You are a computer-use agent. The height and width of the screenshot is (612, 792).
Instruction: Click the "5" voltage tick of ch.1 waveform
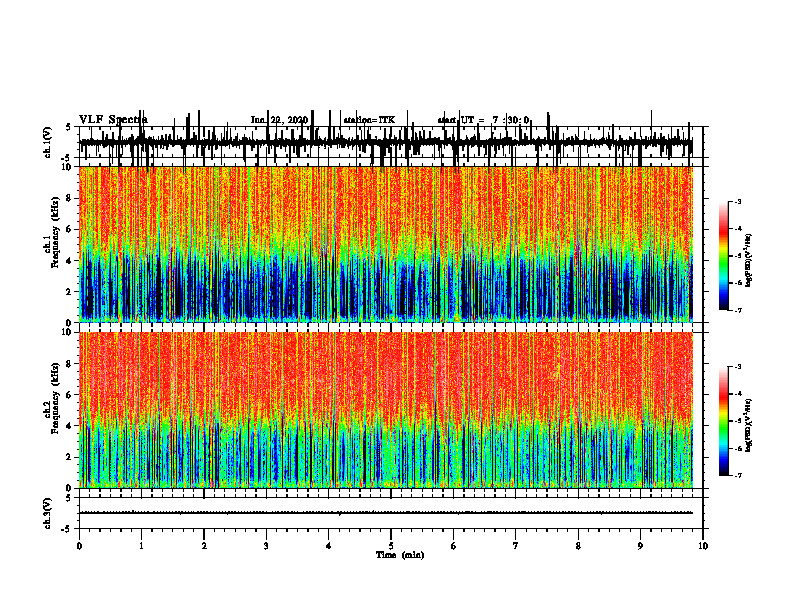69,127
